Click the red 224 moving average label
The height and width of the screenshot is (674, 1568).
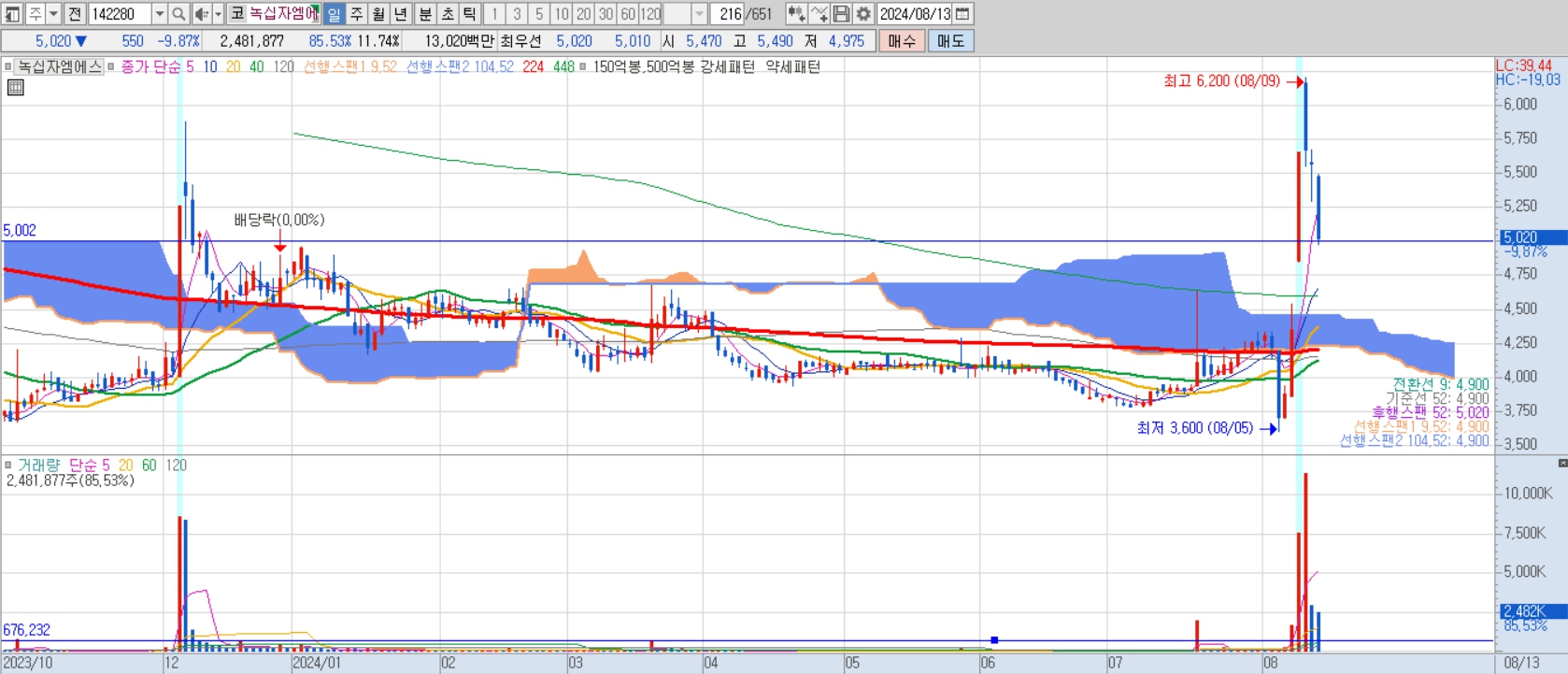pos(534,66)
